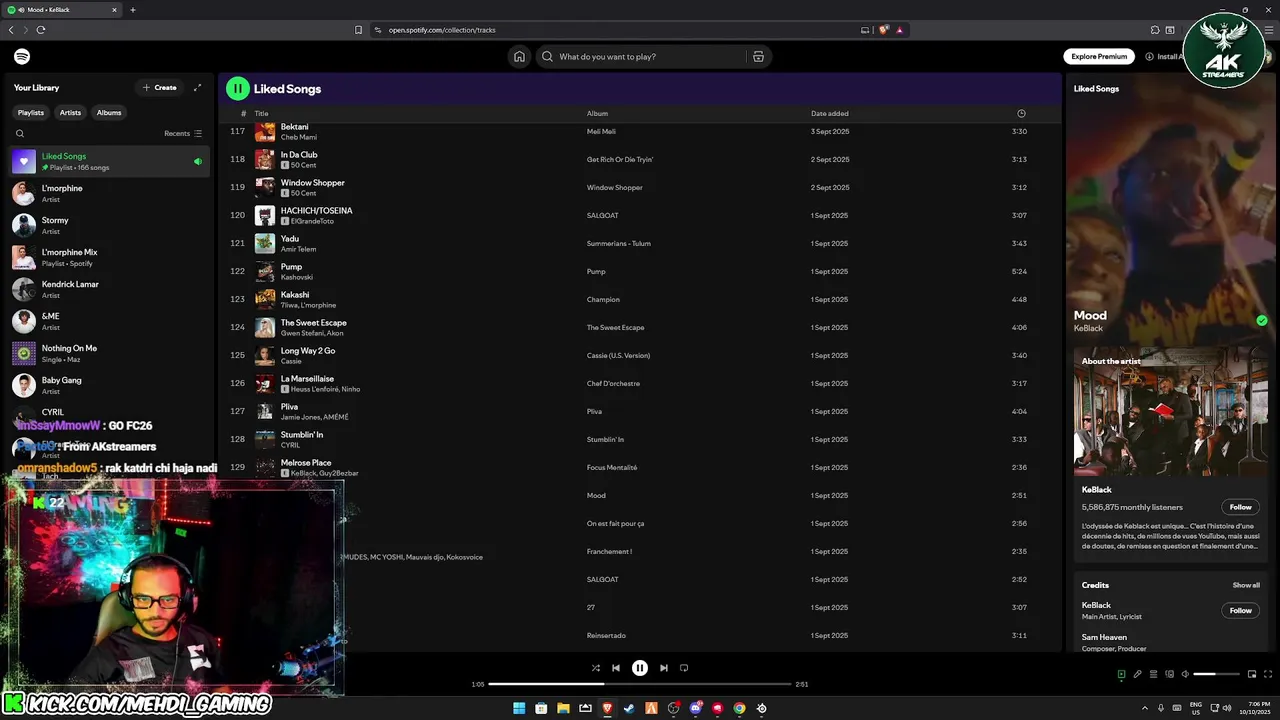
Task: Toggle the green saved checkmark for Mood
Action: point(1262,321)
